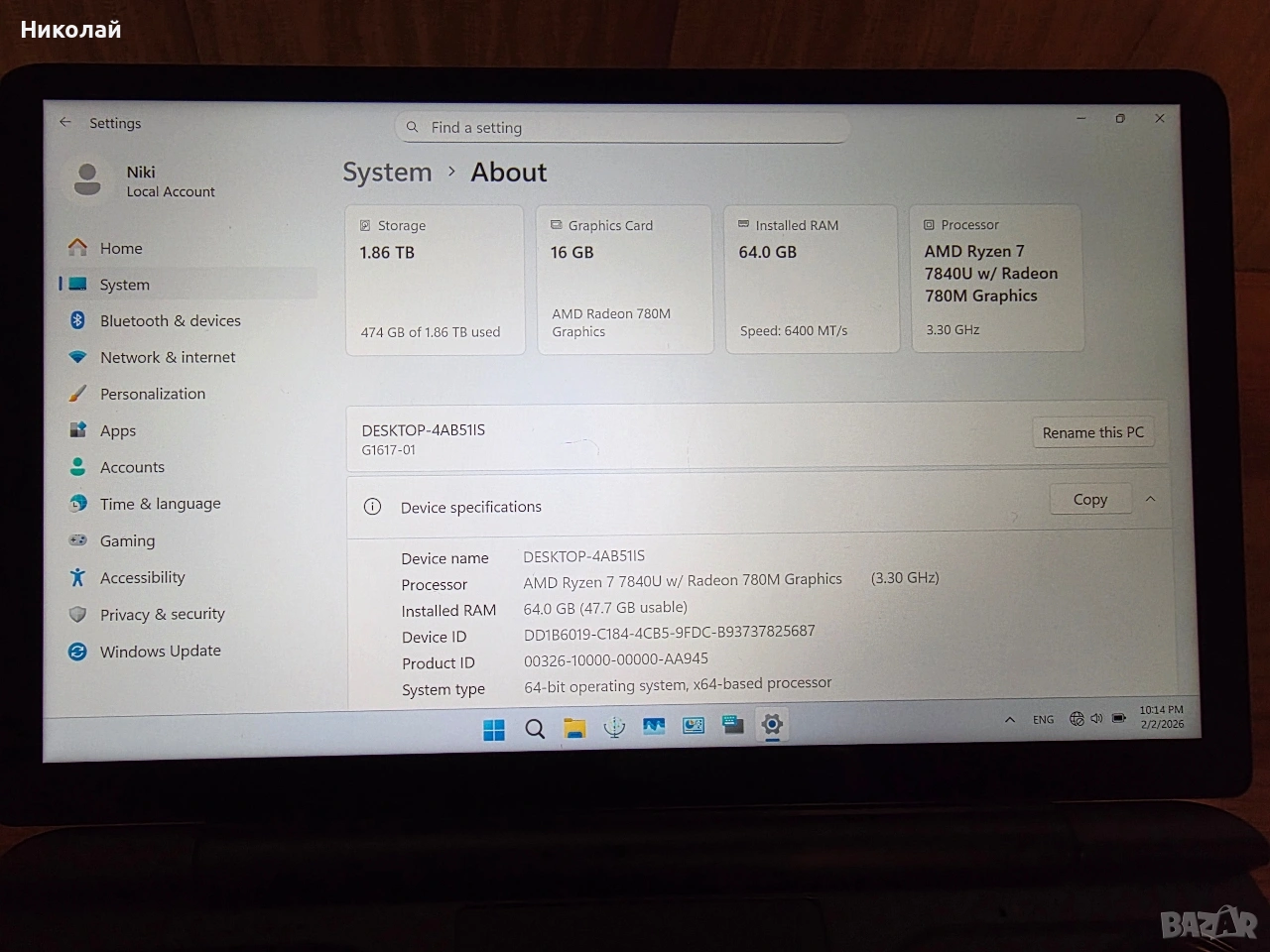Open Time & language settings
This screenshot has width=1270, height=952.
point(160,504)
